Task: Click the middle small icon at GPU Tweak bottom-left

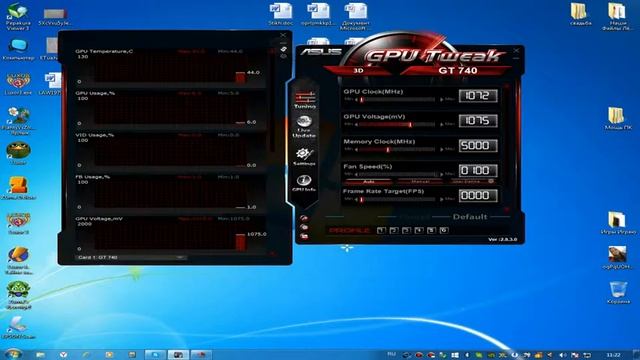Action: click(304, 227)
